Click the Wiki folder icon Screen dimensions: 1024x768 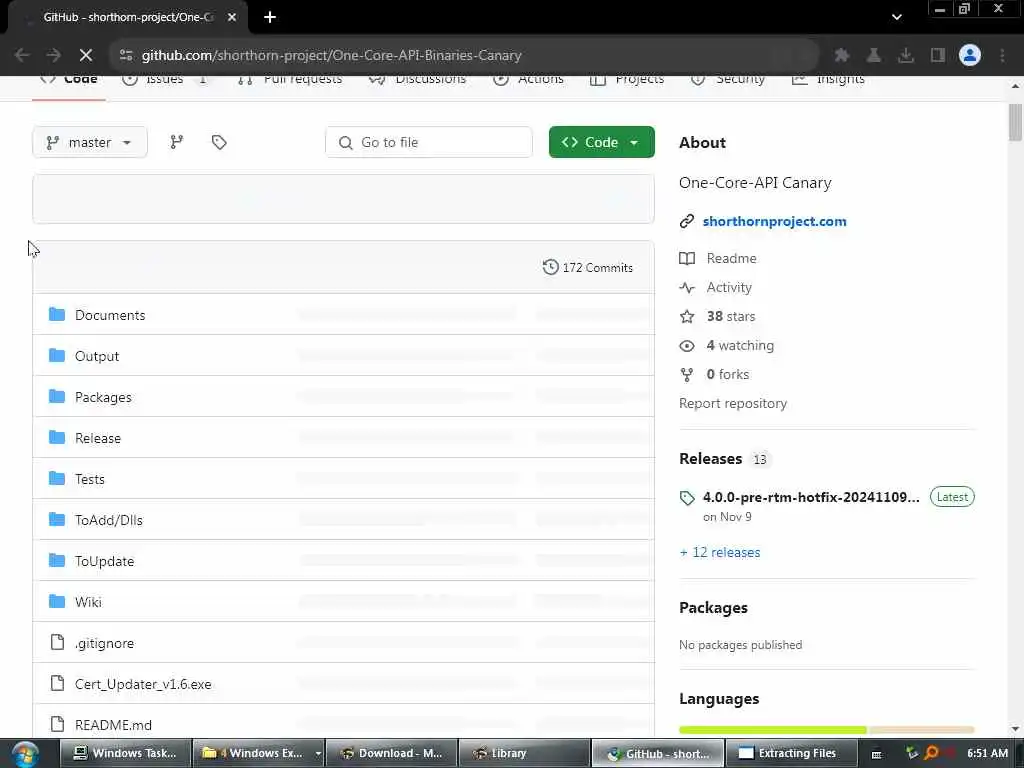57,601
